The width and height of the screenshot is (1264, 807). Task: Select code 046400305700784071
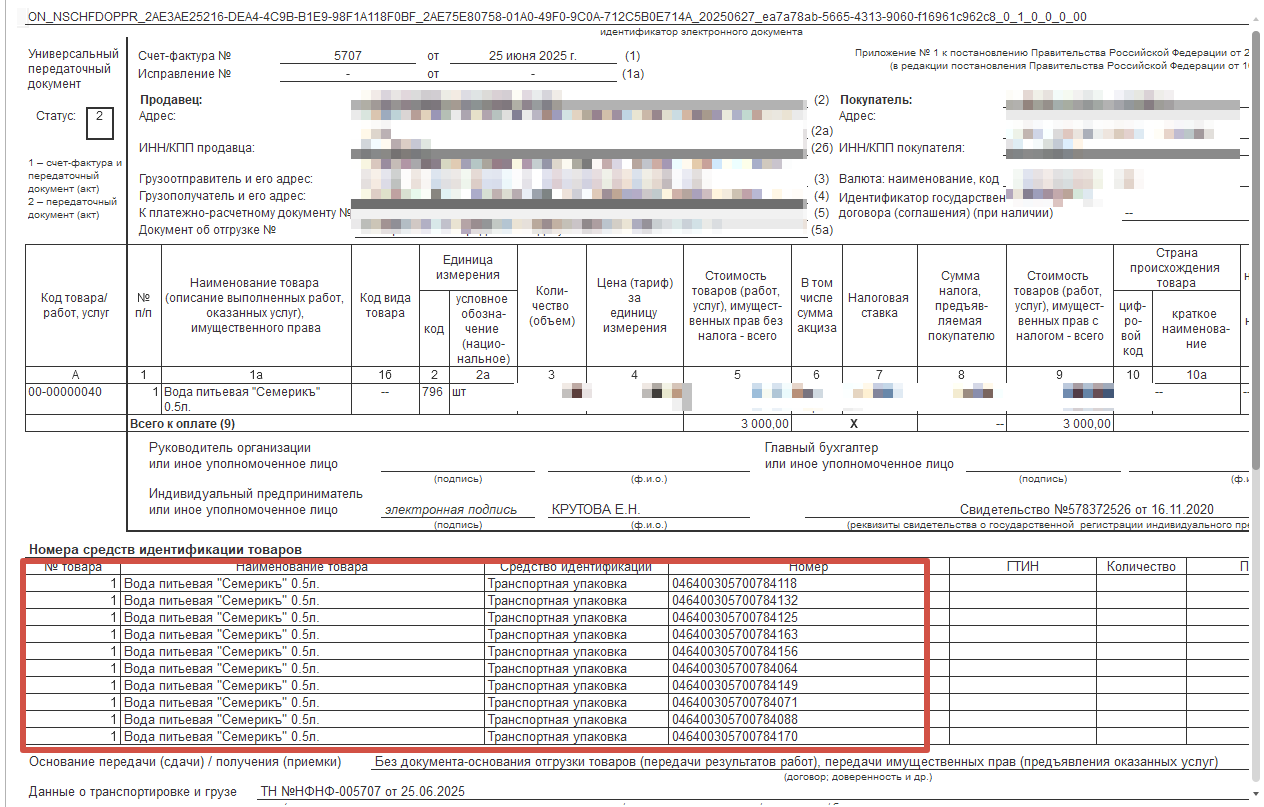point(735,703)
